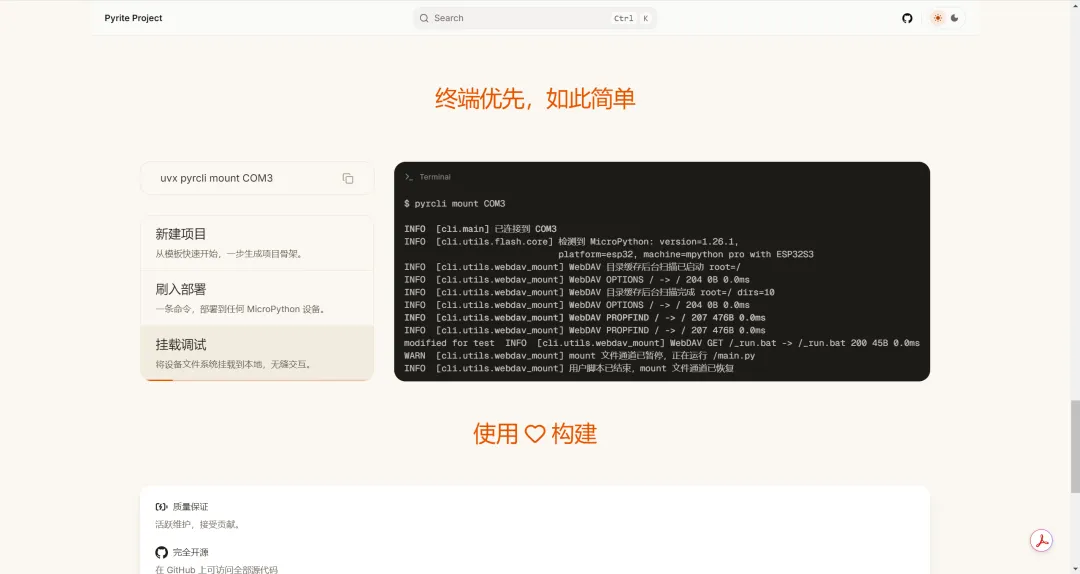The height and width of the screenshot is (574, 1080).
Task: Open the Pyrite Project home link
Action: (134, 18)
